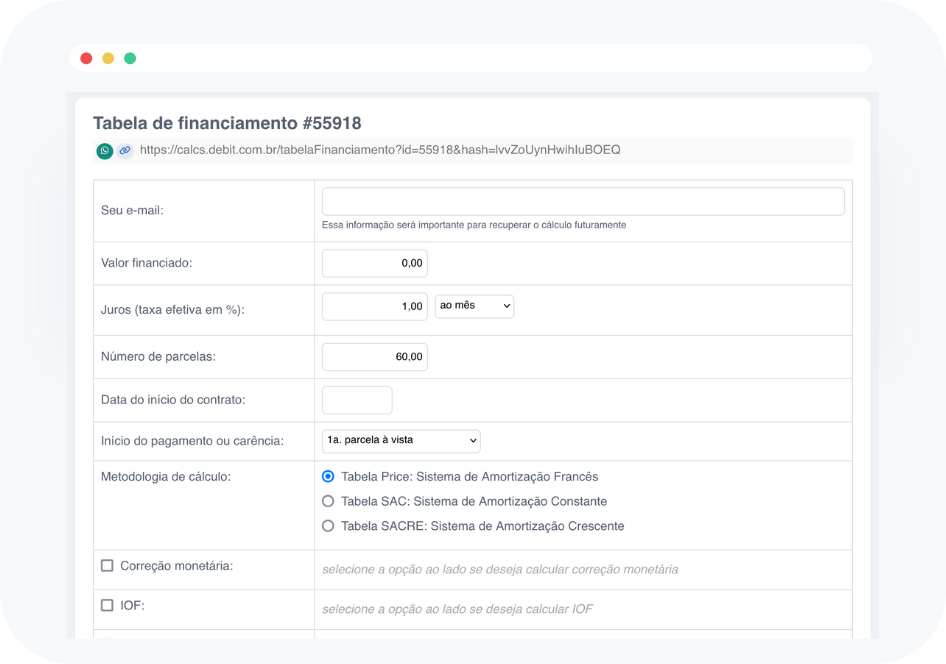
Task: Select Tabela Price amortization method
Action: pos(328,477)
